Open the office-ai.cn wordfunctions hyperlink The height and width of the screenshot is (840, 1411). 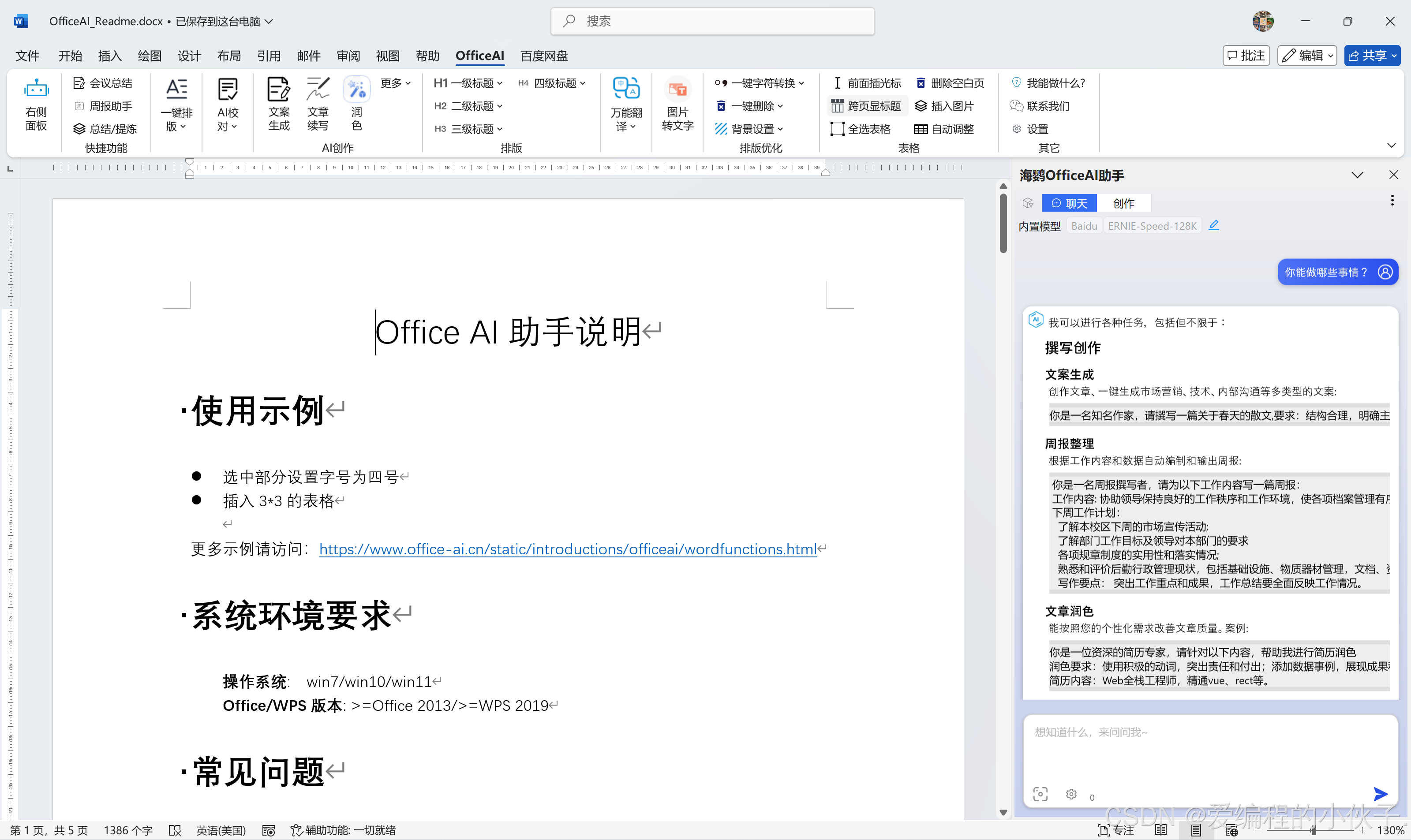tap(567, 549)
